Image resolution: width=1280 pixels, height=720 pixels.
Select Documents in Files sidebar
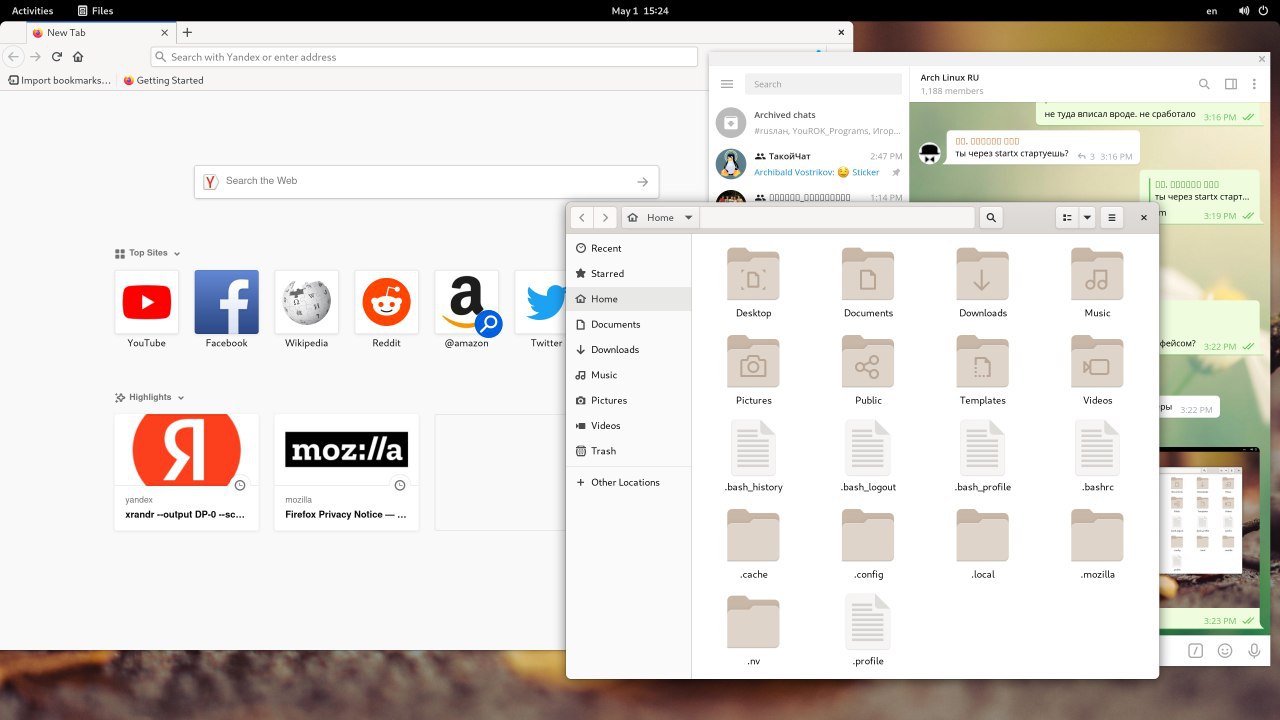pyautogui.click(x=629, y=324)
